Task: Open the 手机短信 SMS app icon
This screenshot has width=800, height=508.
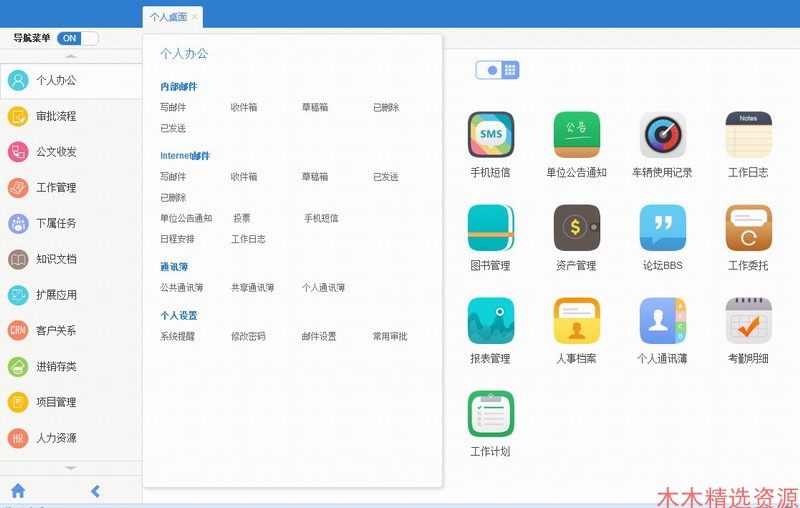Action: tap(490, 135)
